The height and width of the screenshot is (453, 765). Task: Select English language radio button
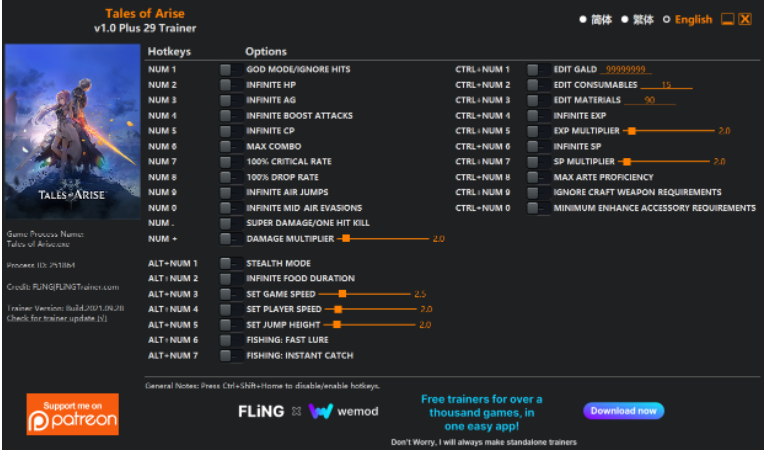(x=666, y=20)
